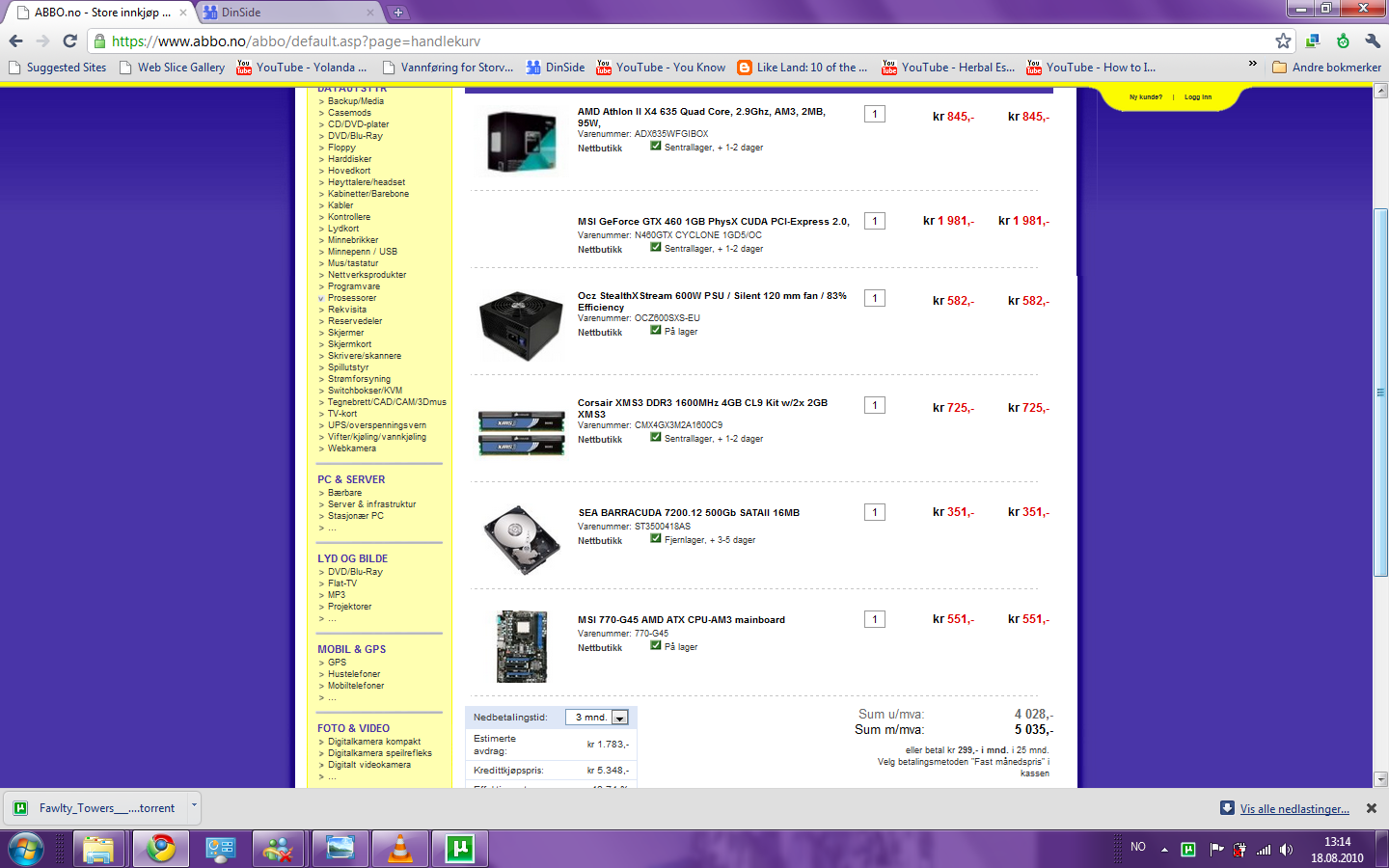Open the Prosessorer category in the sidebar
Image resolution: width=1389 pixels, height=868 pixels.
(352, 298)
